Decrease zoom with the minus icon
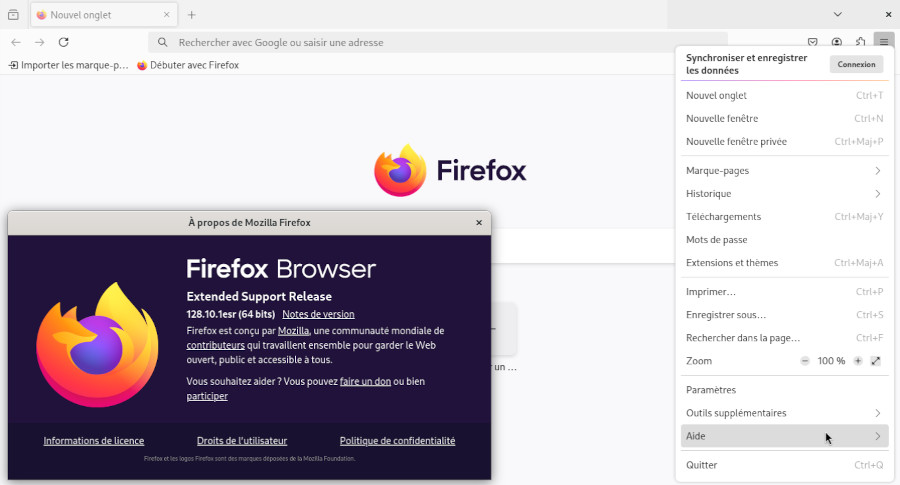The height and width of the screenshot is (485, 900). 805,361
